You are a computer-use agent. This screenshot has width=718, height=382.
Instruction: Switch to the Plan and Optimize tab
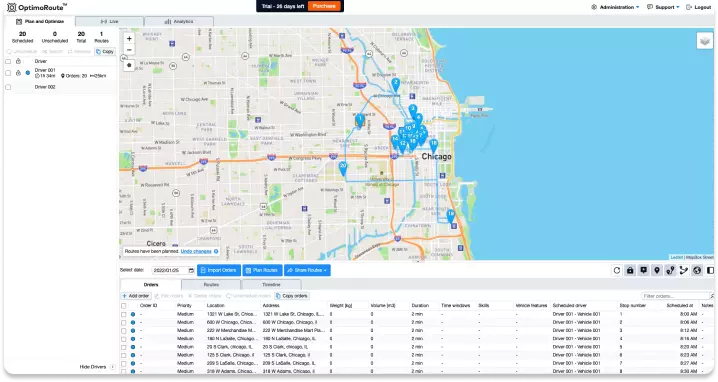(39, 22)
